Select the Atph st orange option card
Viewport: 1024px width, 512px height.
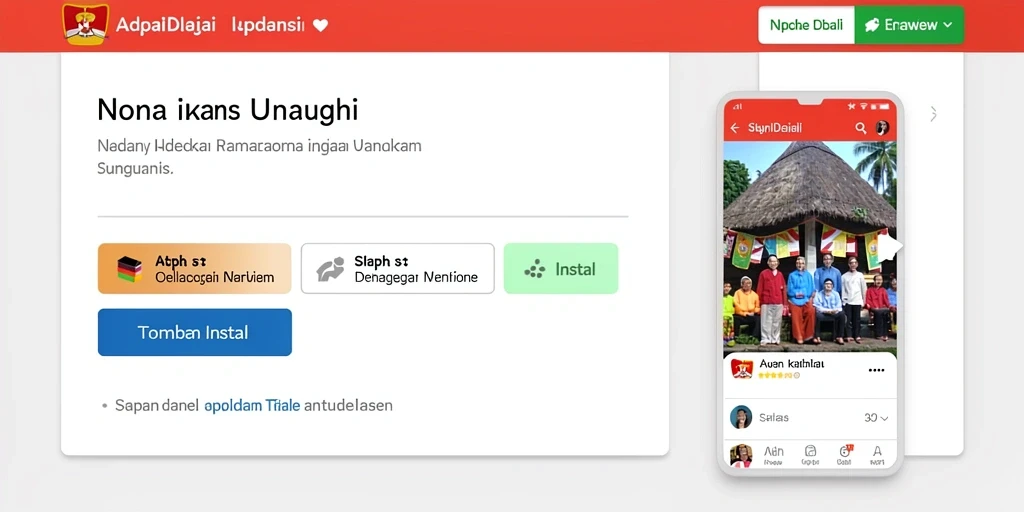(x=195, y=268)
